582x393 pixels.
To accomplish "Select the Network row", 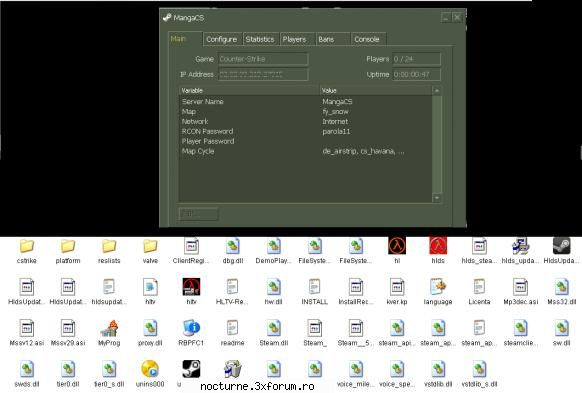I will [305, 121].
